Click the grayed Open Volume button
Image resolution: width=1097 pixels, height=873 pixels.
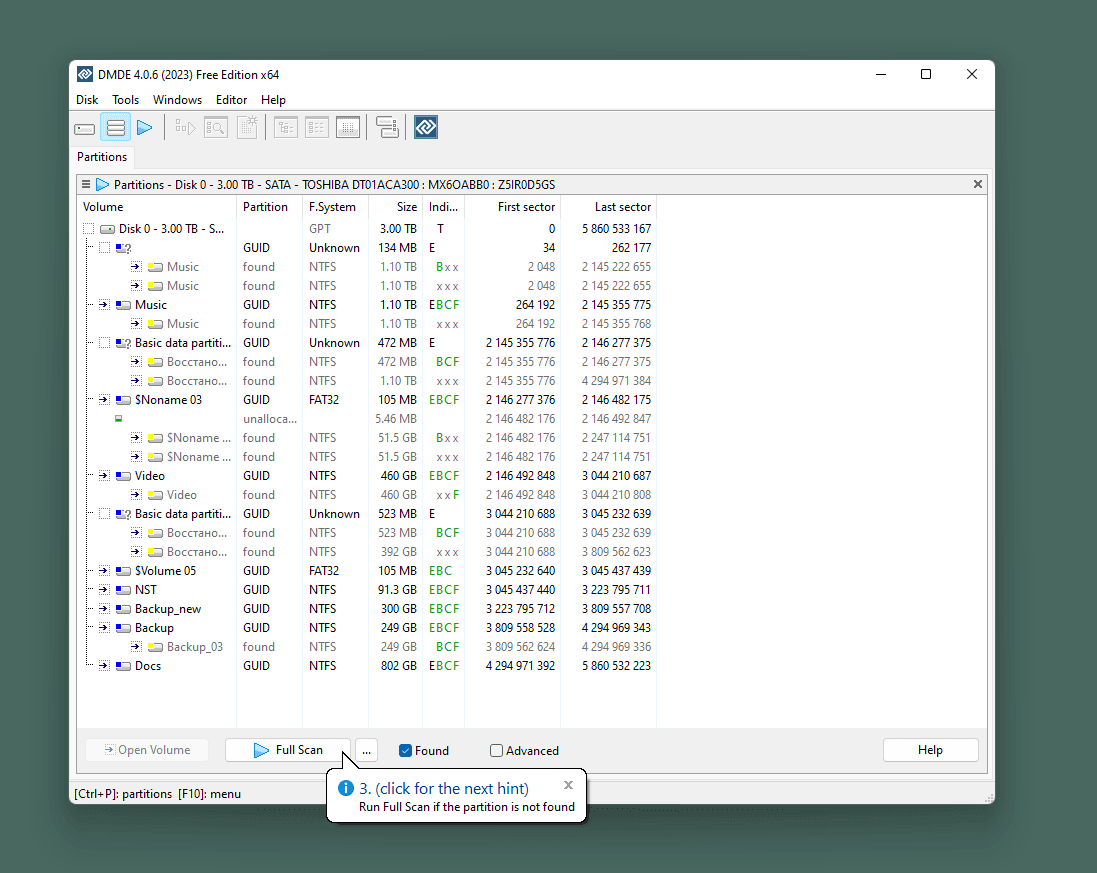(x=148, y=750)
